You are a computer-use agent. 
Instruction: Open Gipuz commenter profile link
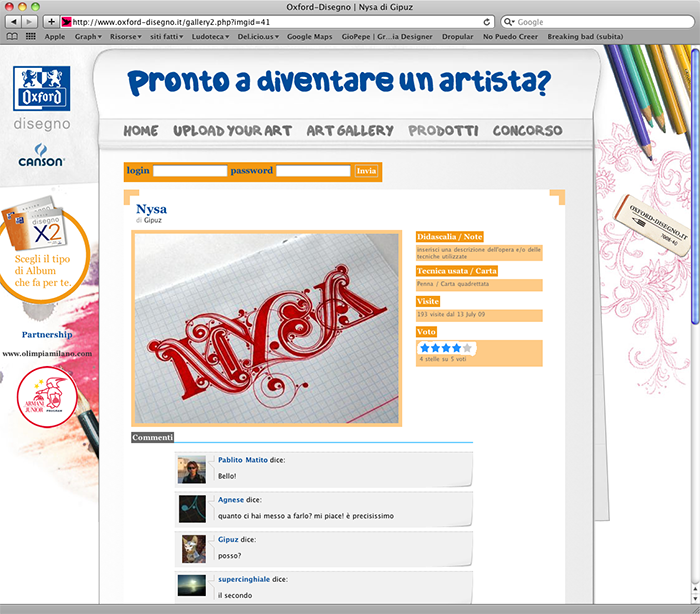228,539
